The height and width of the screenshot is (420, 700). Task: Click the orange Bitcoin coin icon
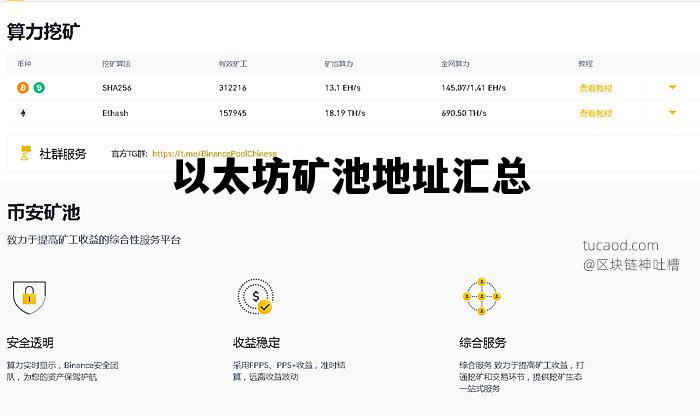click(23, 87)
